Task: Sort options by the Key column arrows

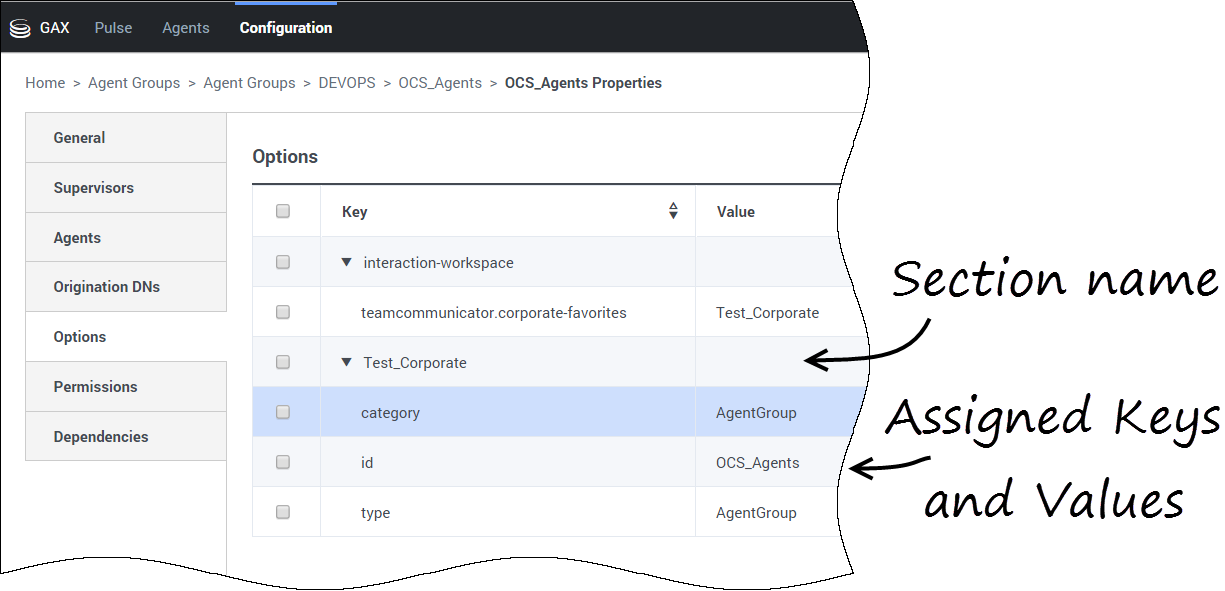Action: 673,211
